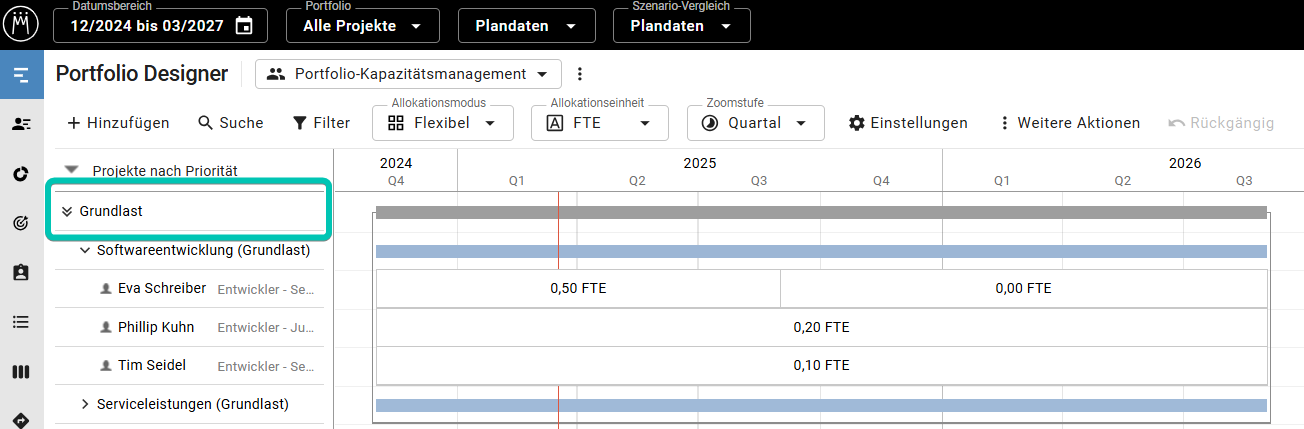1304x429 pixels.
Task: Open the pie chart sidebar icon
Action: click(x=21, y=174)
